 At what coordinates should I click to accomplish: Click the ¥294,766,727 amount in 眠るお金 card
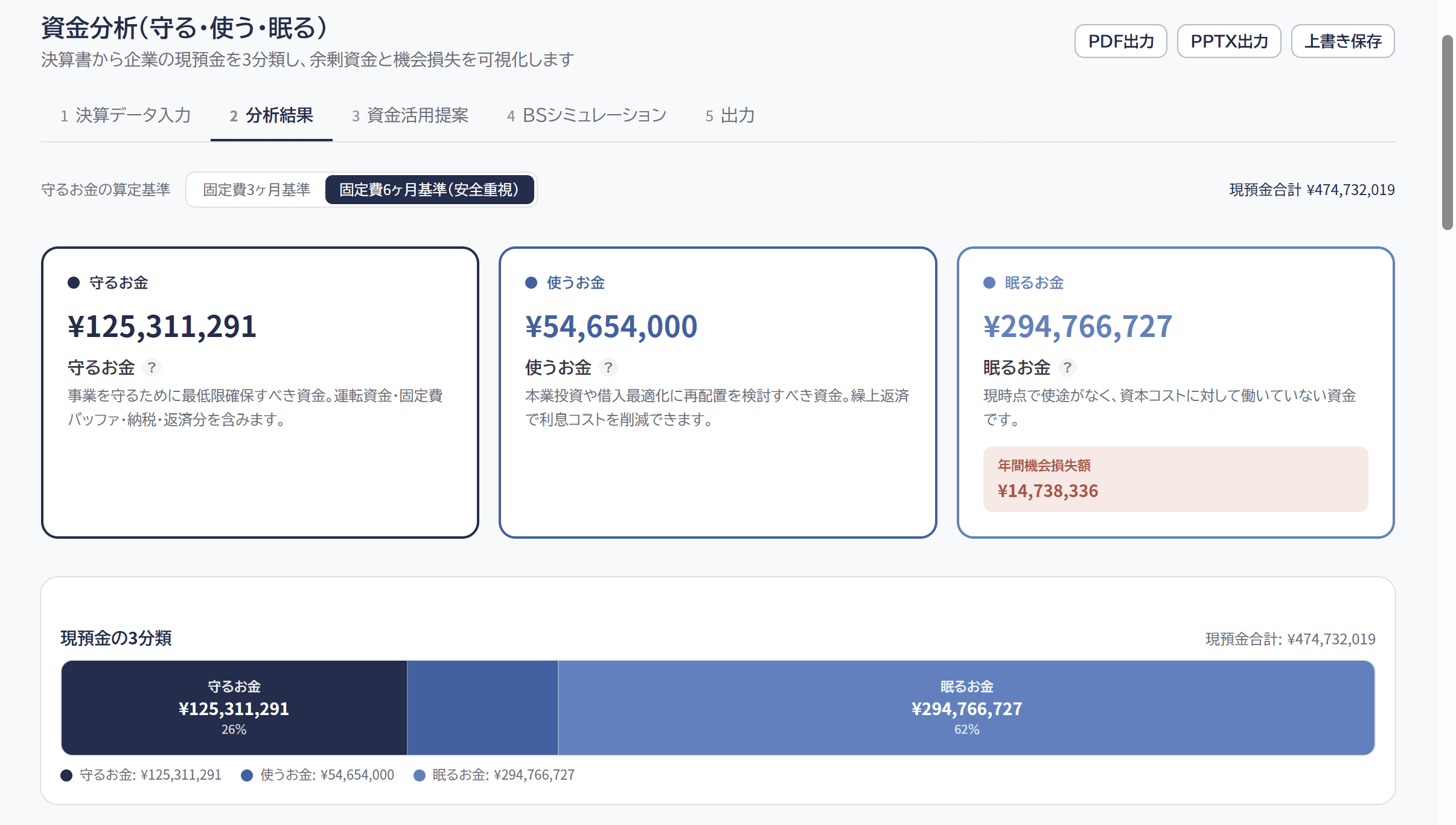[1078, 326]
